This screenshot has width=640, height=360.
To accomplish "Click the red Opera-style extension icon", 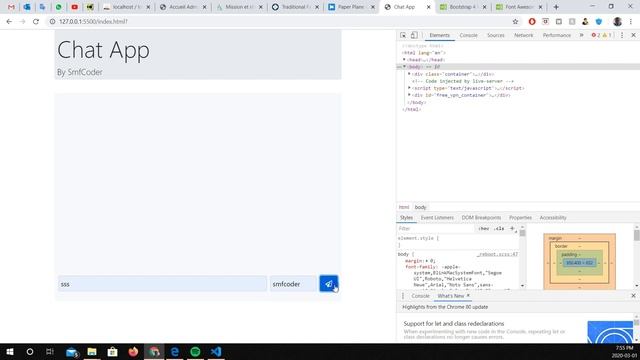I will click(532, 22).
